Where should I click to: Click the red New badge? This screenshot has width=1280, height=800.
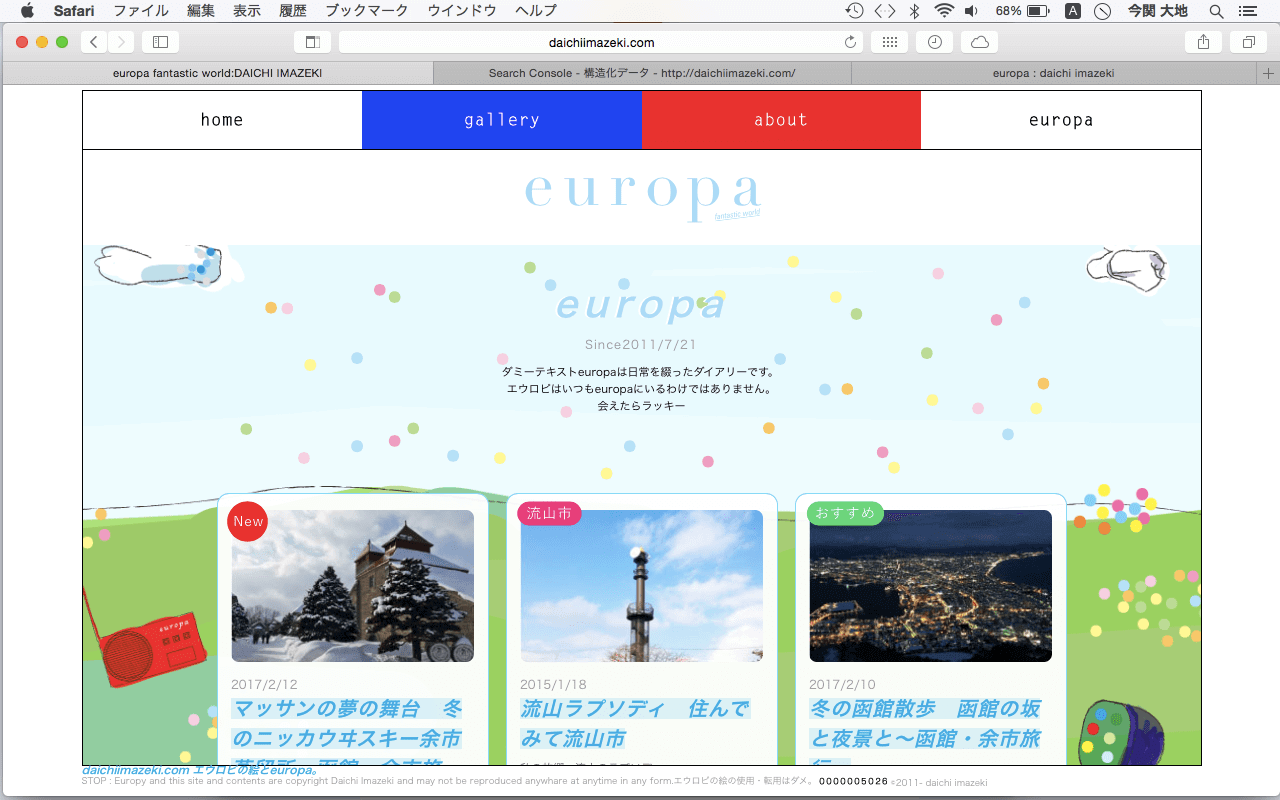point(248,521)
